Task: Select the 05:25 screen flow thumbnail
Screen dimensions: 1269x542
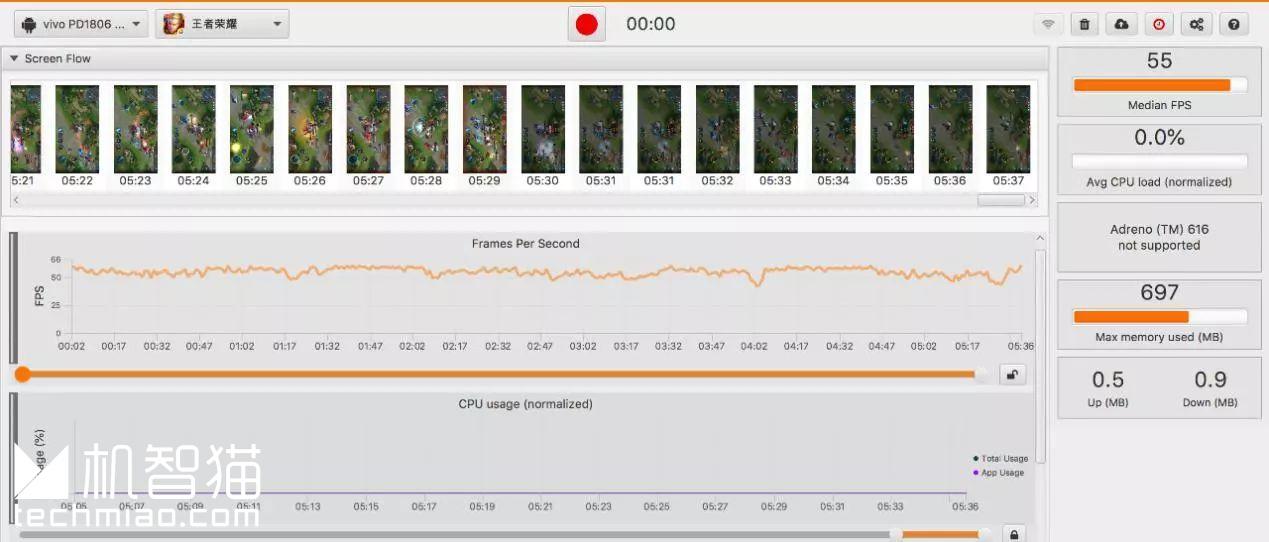Action: tap(252, 129)
